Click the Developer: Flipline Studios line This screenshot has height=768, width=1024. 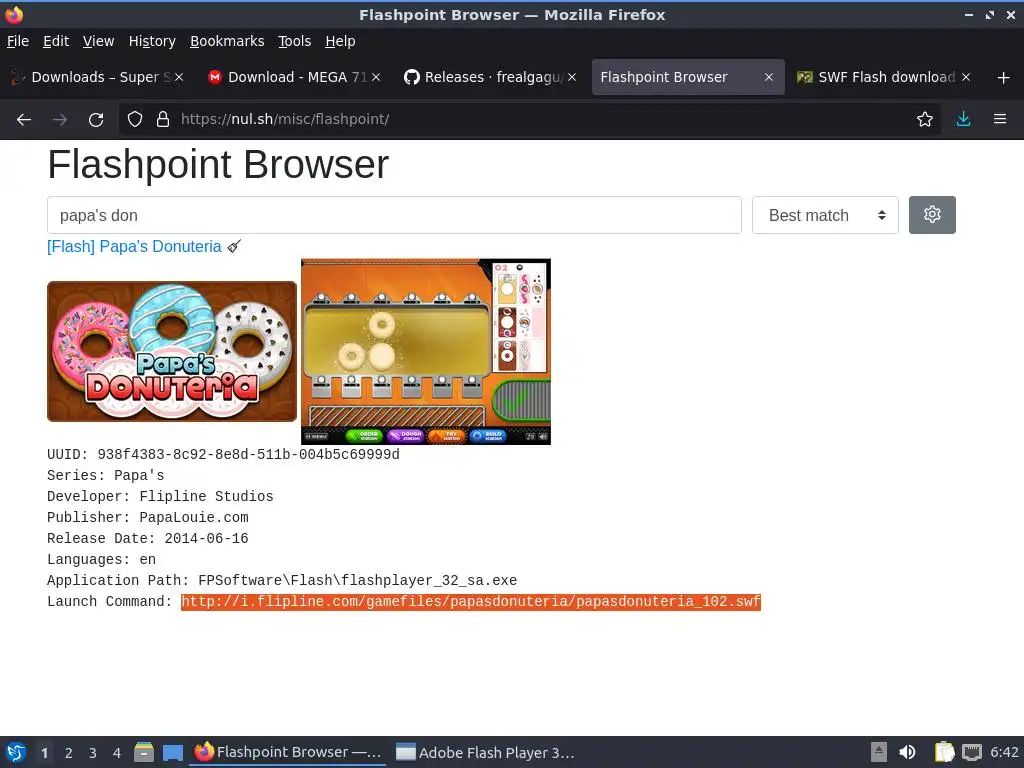(160, 496)
